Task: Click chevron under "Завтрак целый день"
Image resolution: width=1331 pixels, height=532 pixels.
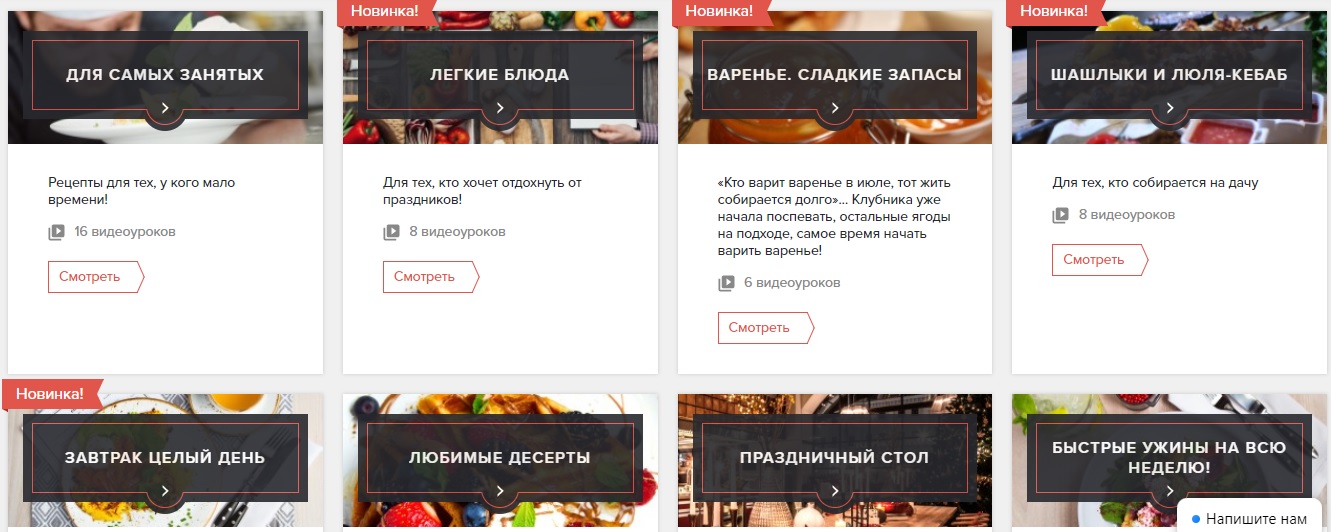Action: tap(165, 491)
